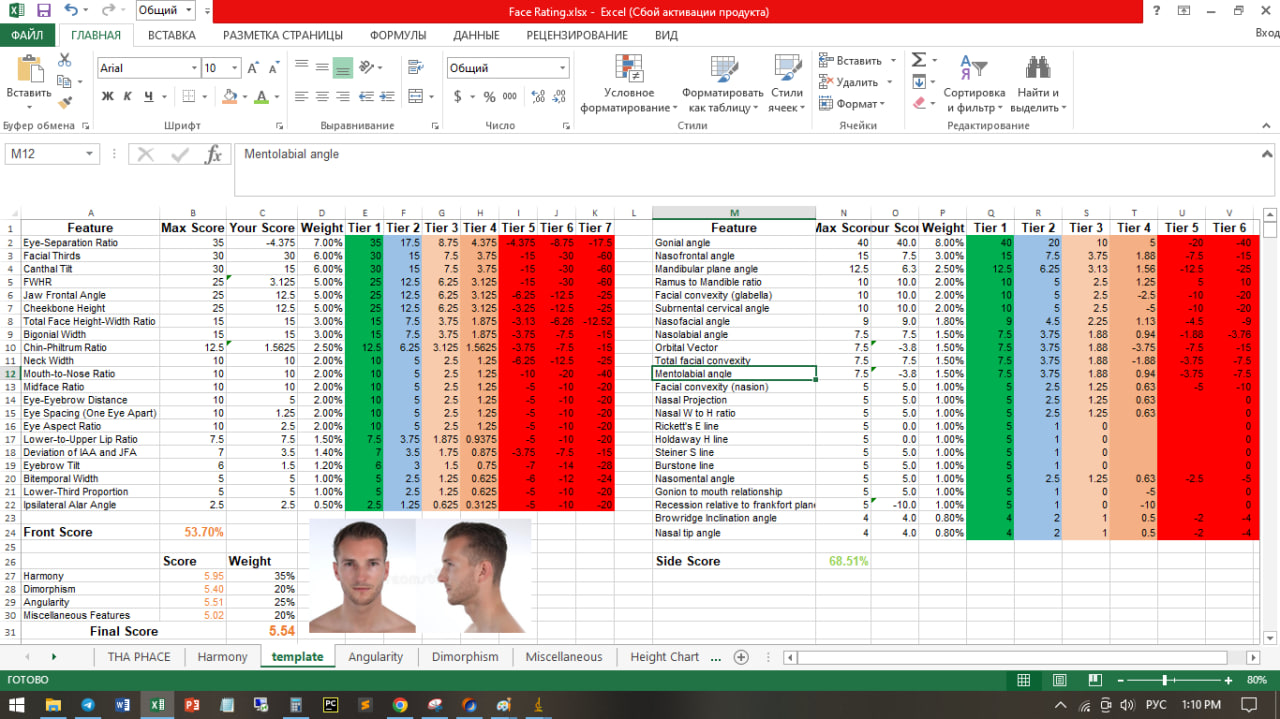The width and height of the screenshot is (1280, 719).
Task: Click the Save disk icon in the quick access toolbar
Action: point(43,11)
